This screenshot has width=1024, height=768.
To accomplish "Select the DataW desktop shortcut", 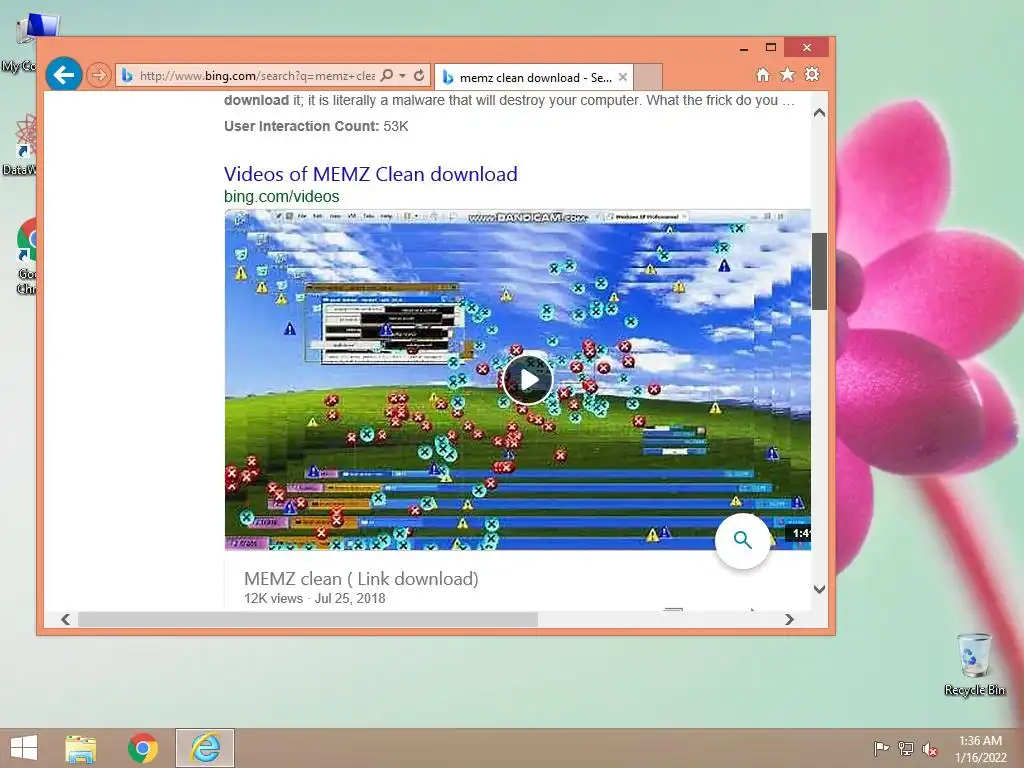I will point(22,145).
